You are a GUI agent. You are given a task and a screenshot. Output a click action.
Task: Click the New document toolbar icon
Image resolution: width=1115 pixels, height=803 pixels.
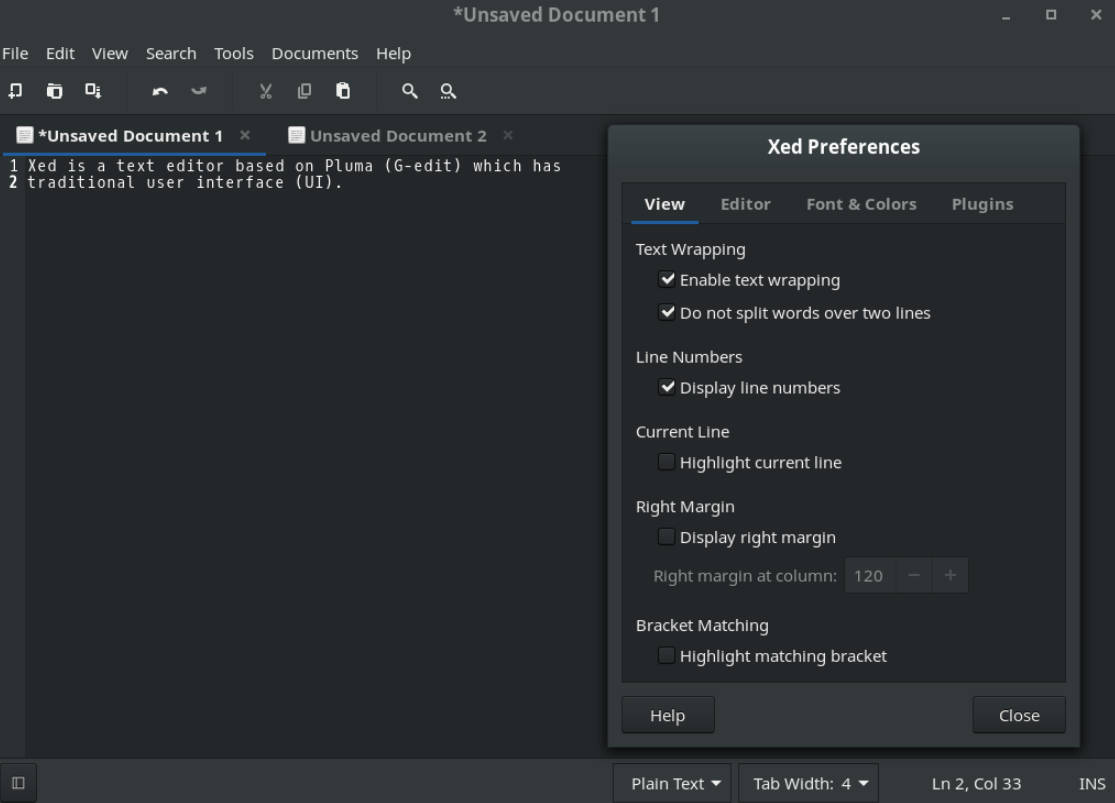tap(16, 91)
